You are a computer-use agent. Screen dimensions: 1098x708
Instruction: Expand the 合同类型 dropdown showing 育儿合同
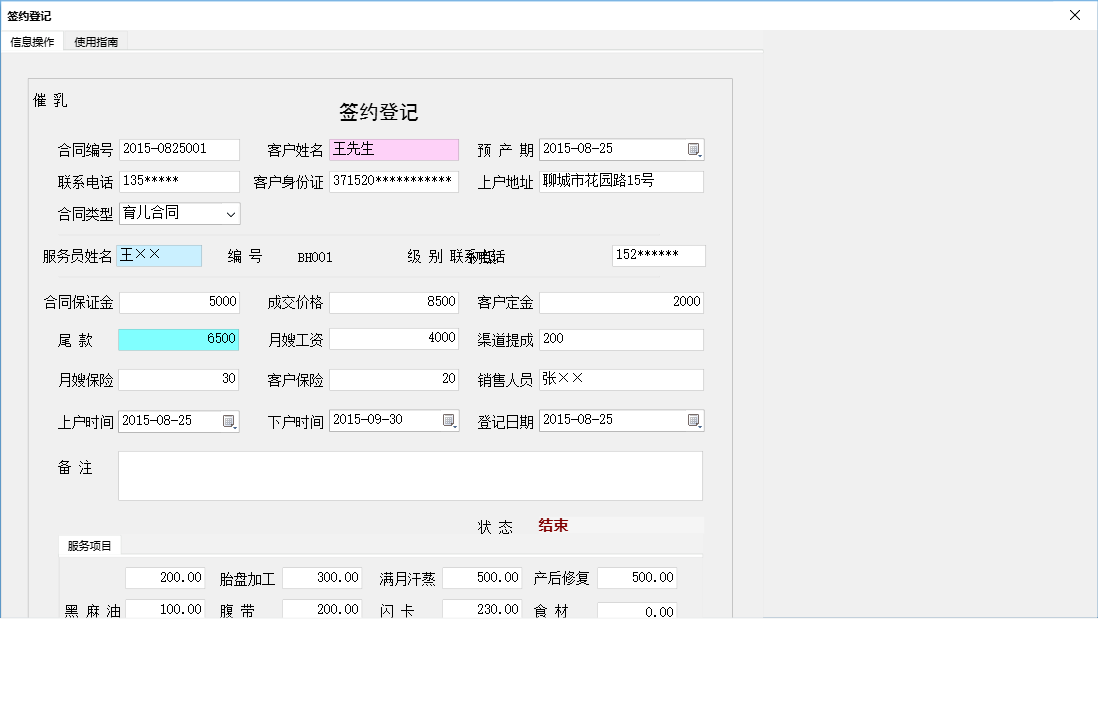(231, 213)
